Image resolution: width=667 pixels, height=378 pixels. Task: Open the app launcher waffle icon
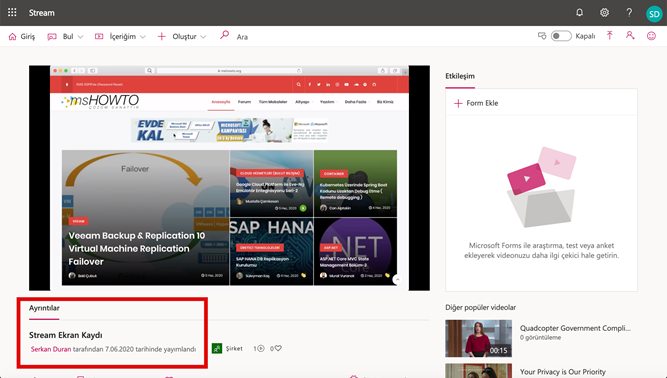[x=12, y=12]
